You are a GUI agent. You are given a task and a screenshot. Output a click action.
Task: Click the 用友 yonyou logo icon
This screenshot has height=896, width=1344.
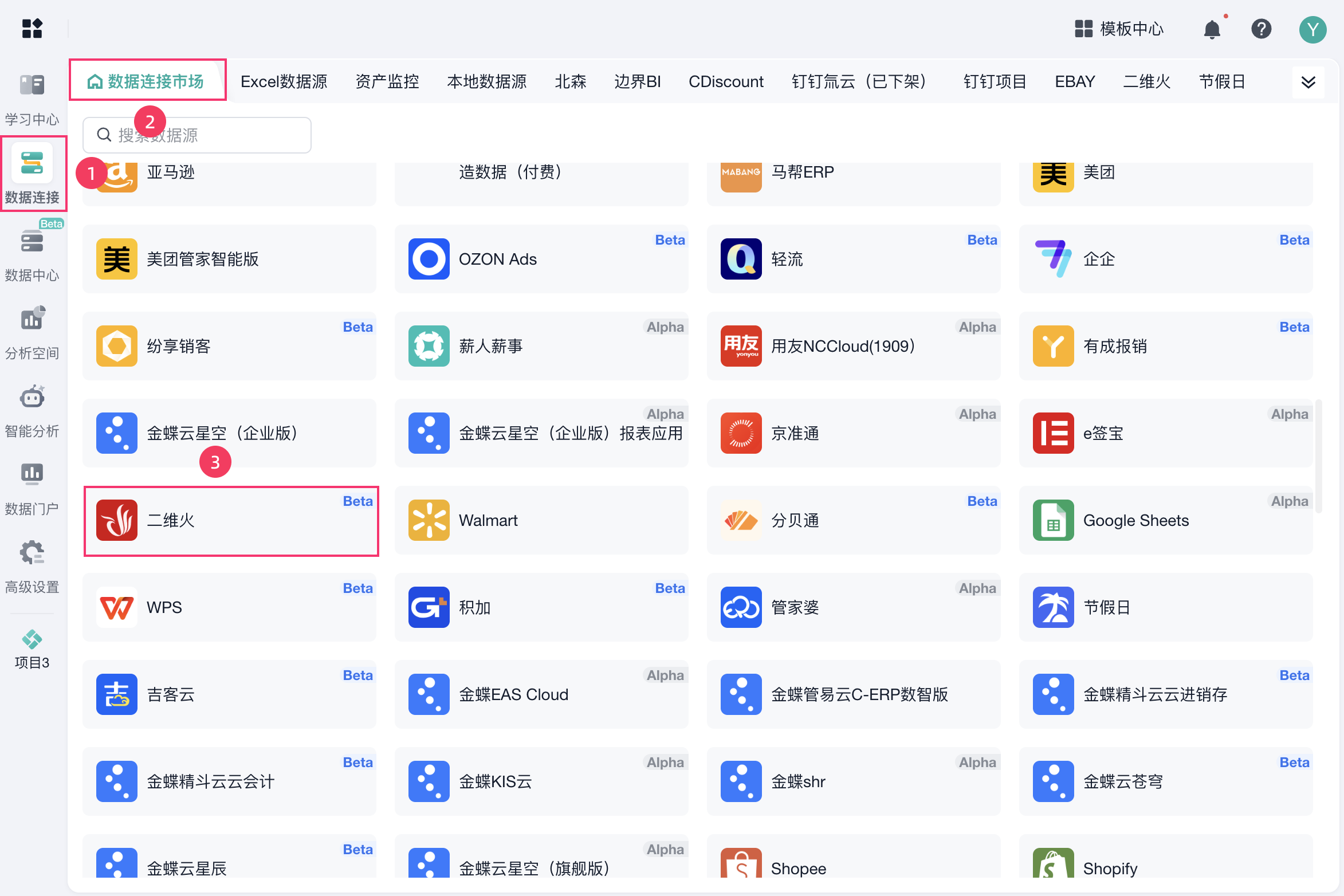pyautogui.click(x=741, y=346)
